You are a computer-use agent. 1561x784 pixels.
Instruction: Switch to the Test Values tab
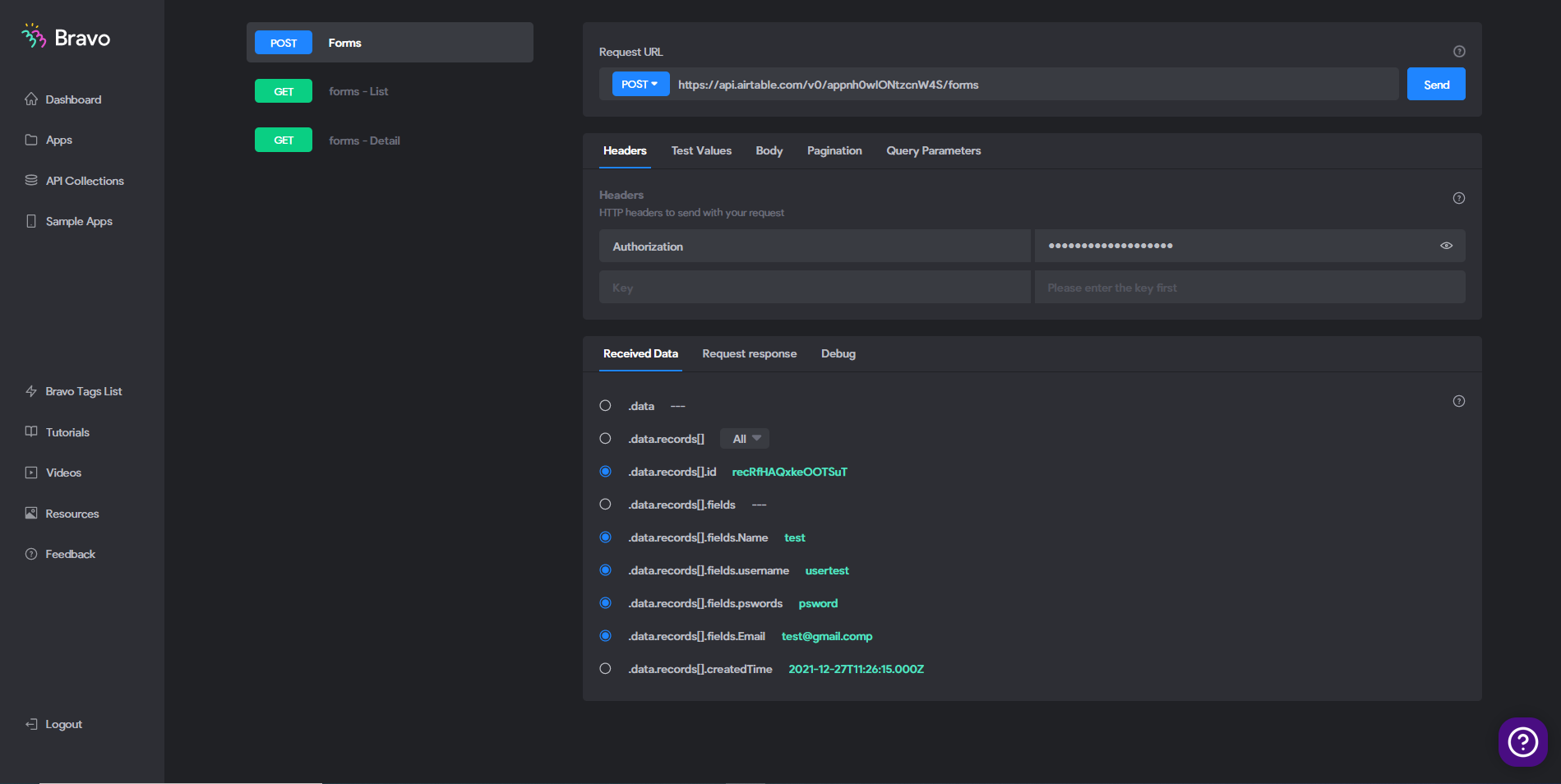click(x=701, y=150)
